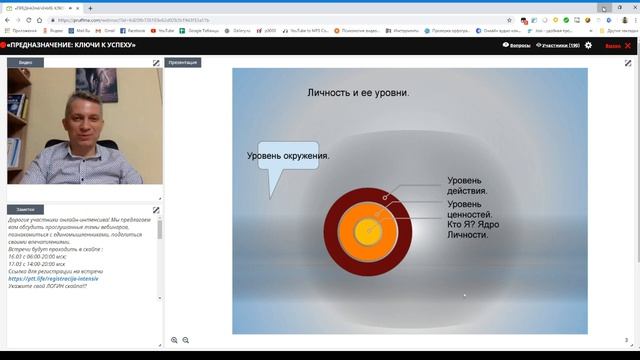Screen dimensions: 640x360
Task: Open the Gmail bookmark
Action: click(105, 31)
